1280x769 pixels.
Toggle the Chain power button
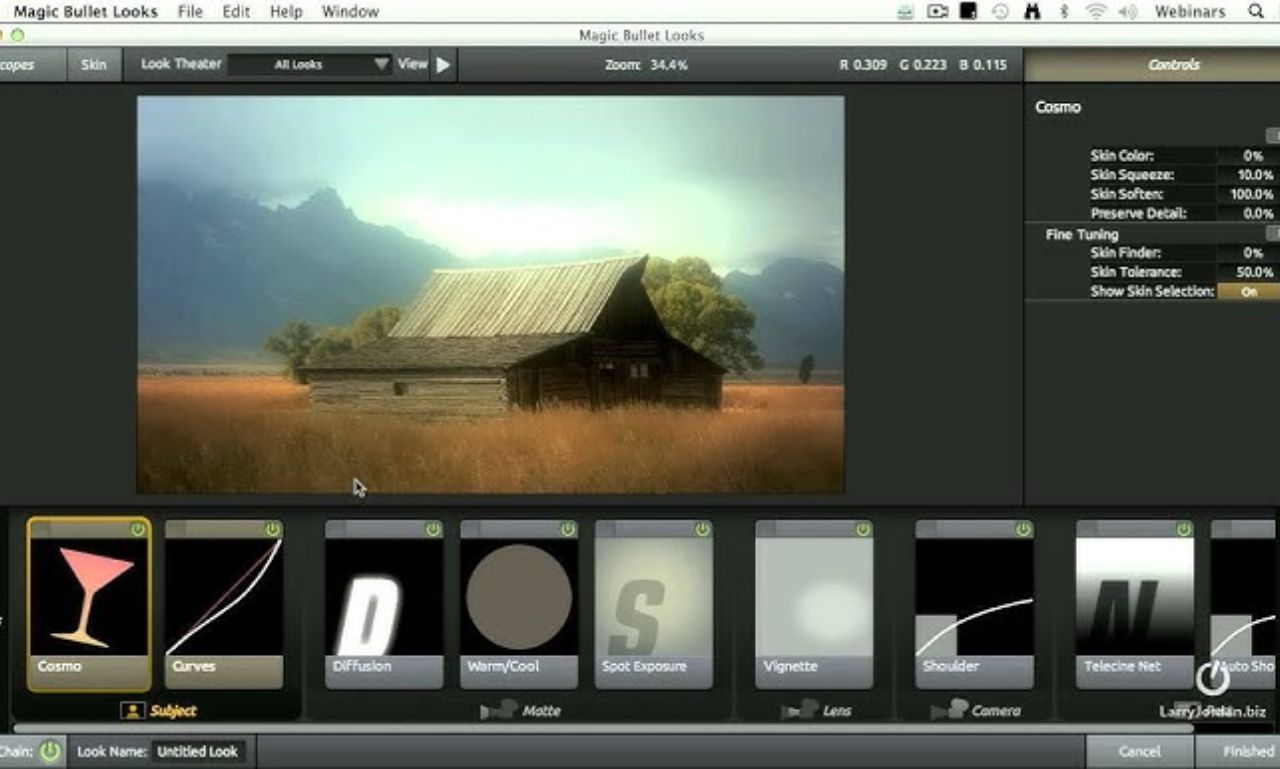(x=50, y=751)
